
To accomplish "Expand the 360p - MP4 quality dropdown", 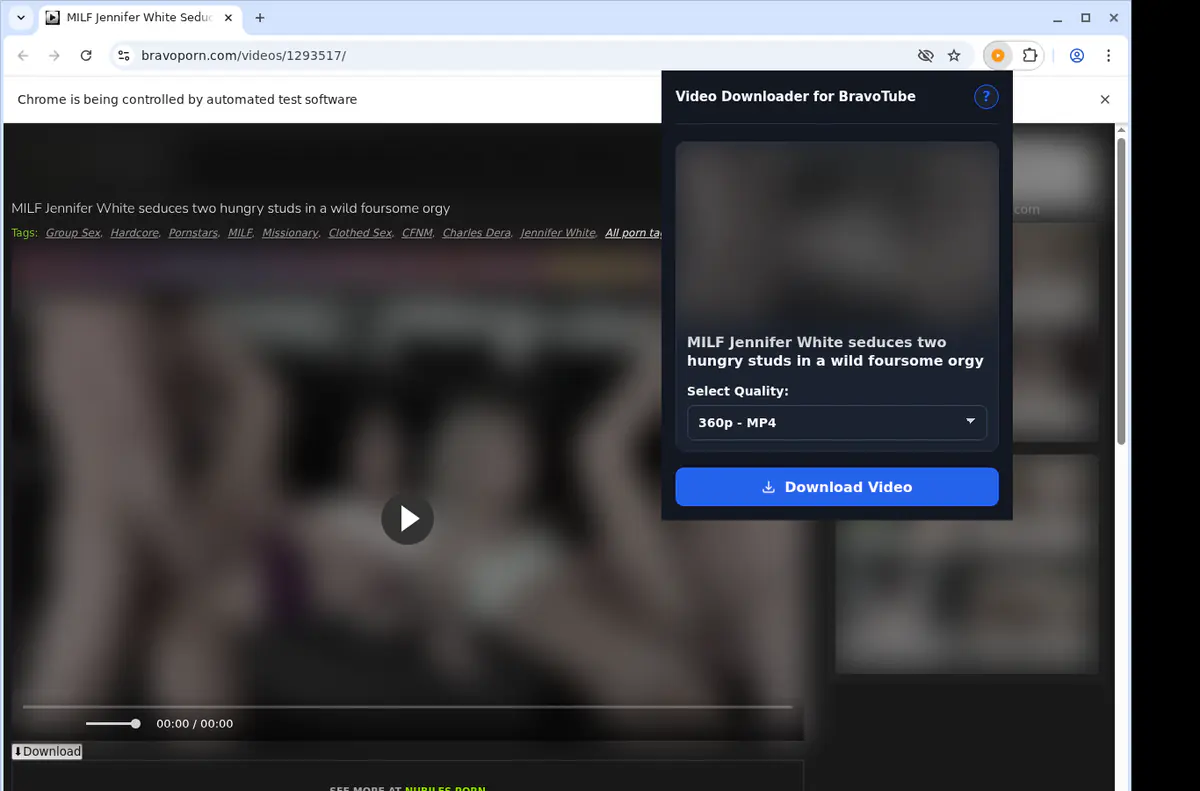I will point(837,422).
